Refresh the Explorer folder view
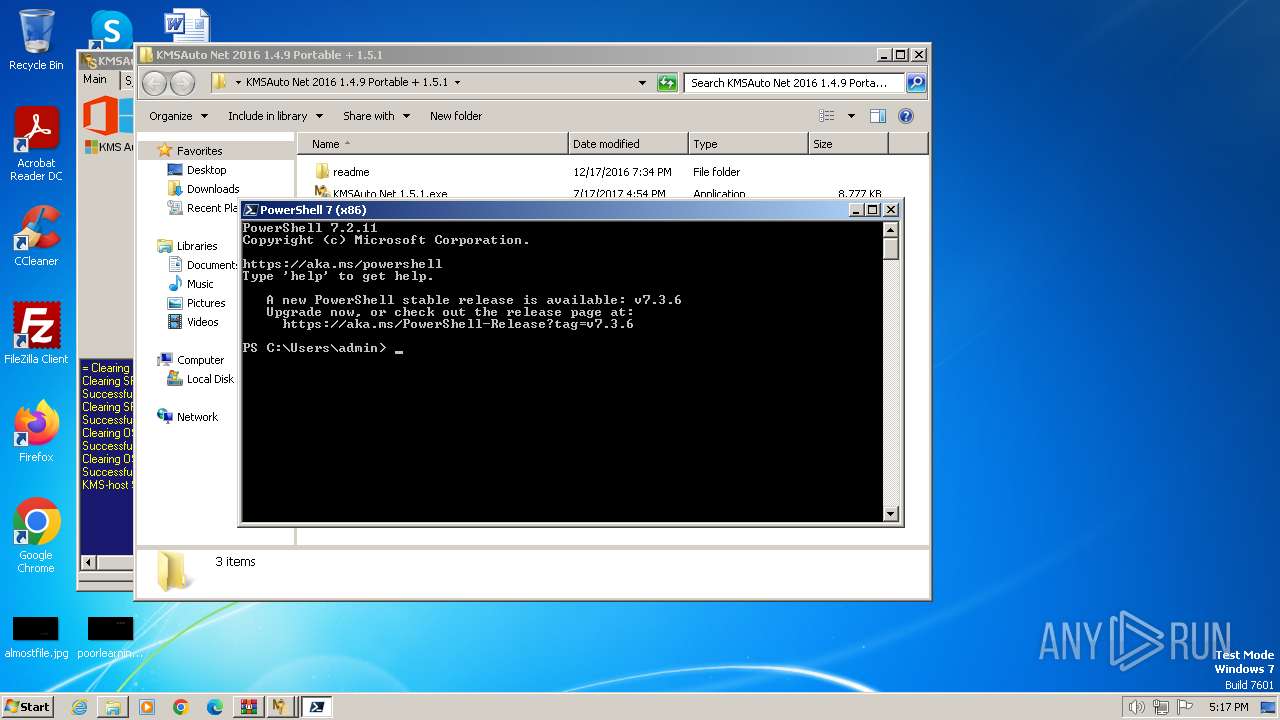The height and width of the screenshot is (720, 1280). click(667, 83)
